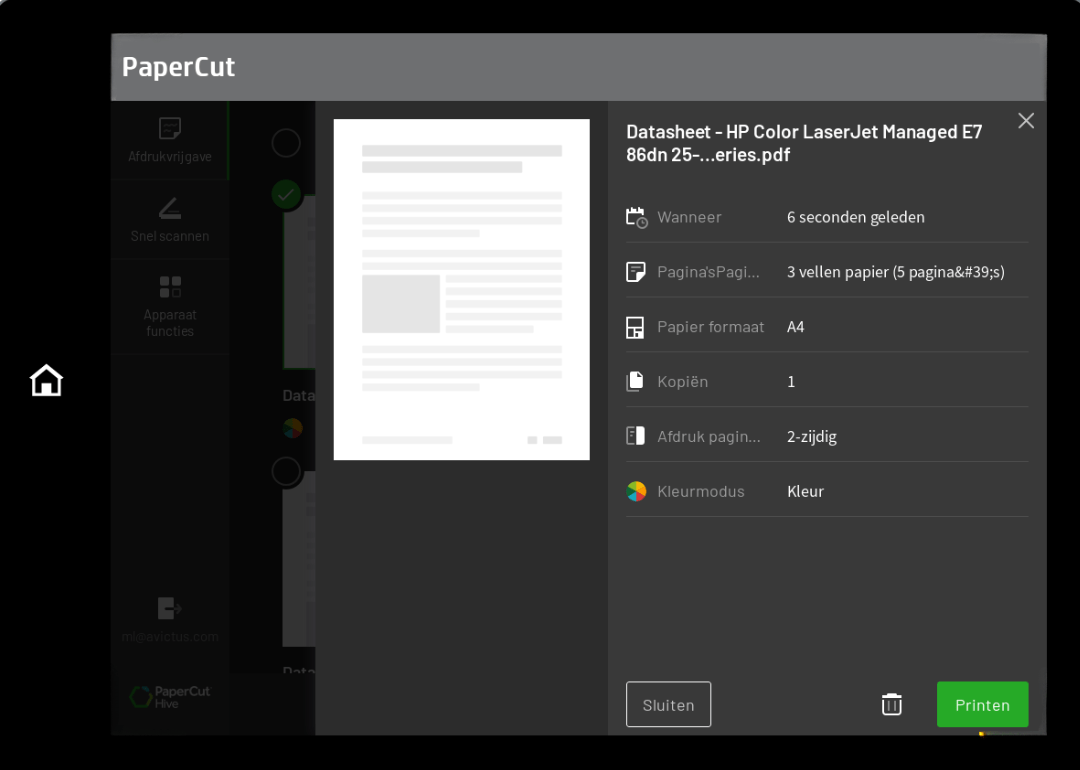Click the document preview thumbnail

[461, 289]
